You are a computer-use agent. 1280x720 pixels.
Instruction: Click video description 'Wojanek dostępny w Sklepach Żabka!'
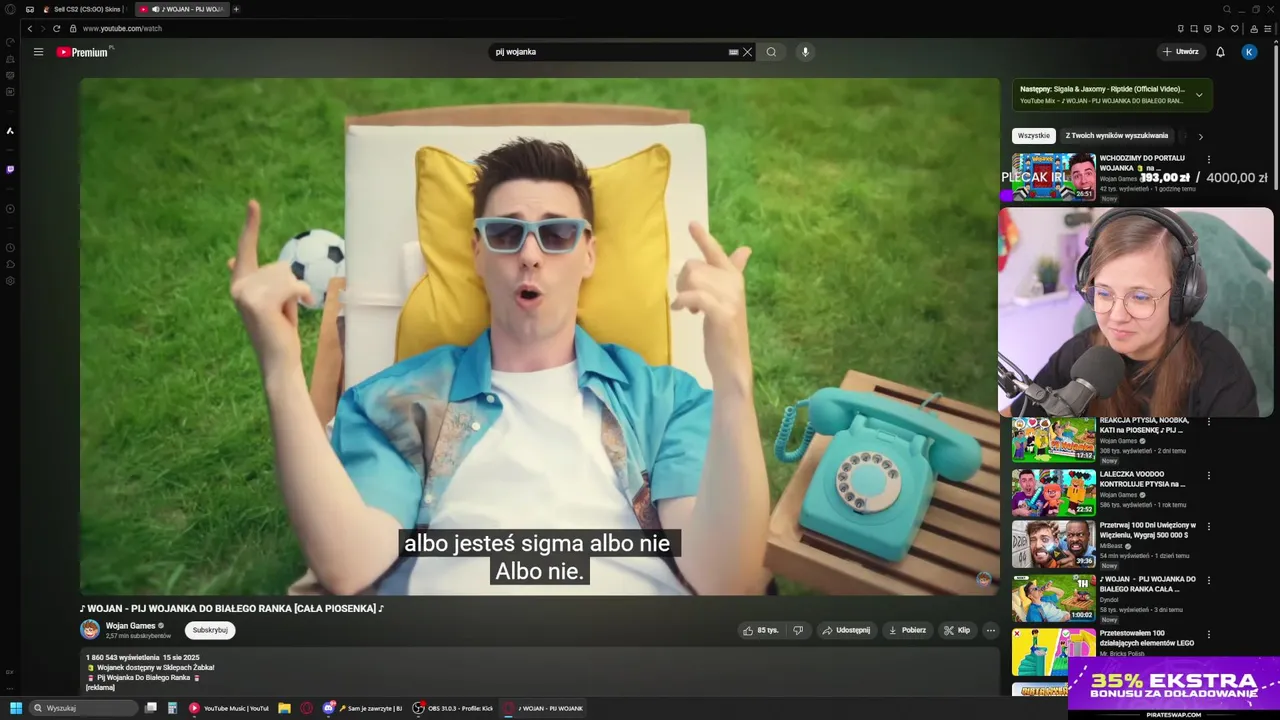point(154,667)
